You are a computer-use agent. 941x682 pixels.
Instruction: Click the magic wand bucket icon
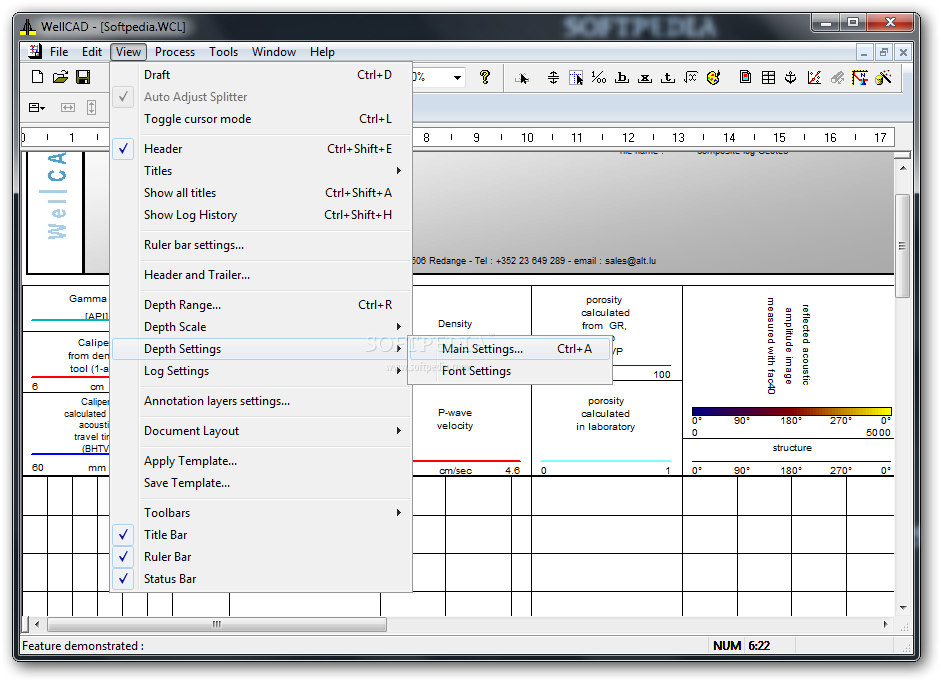pos(883,77)
